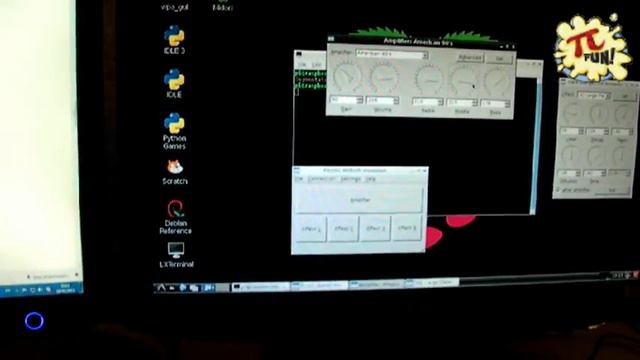640x360 pixels.
Task: Open the effect type dropdown in Effect window
Action: click(593, 96)
